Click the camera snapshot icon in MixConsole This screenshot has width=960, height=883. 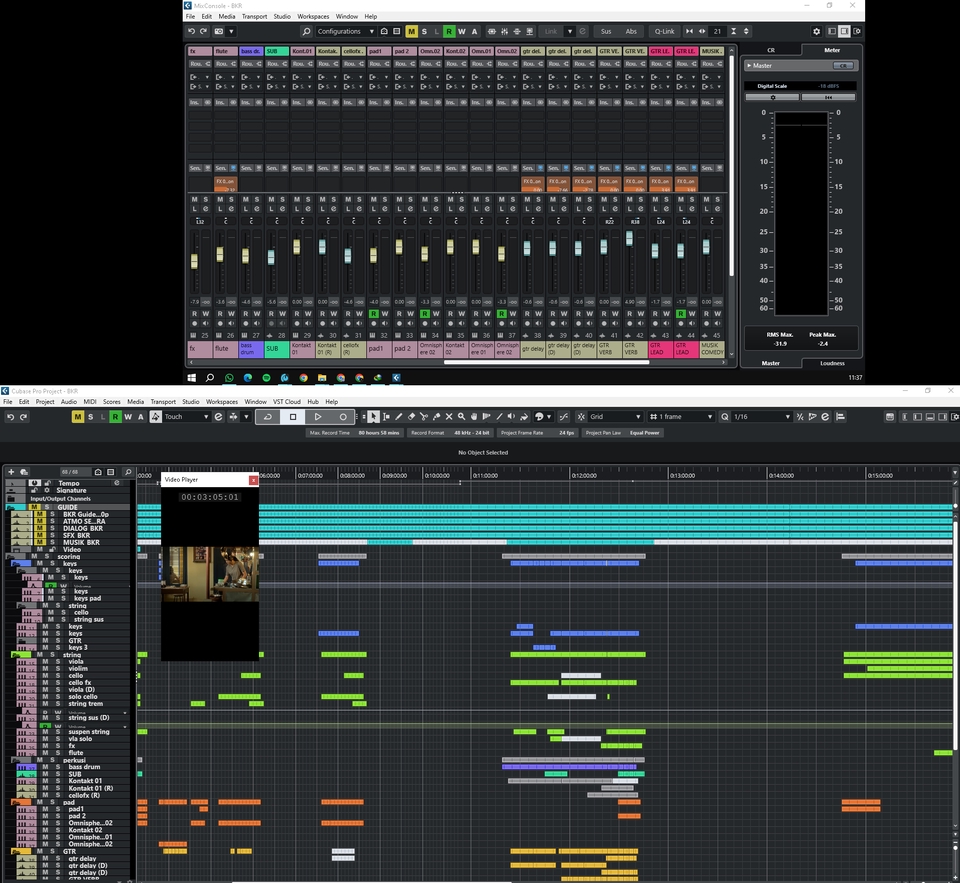tap(219, 31)
